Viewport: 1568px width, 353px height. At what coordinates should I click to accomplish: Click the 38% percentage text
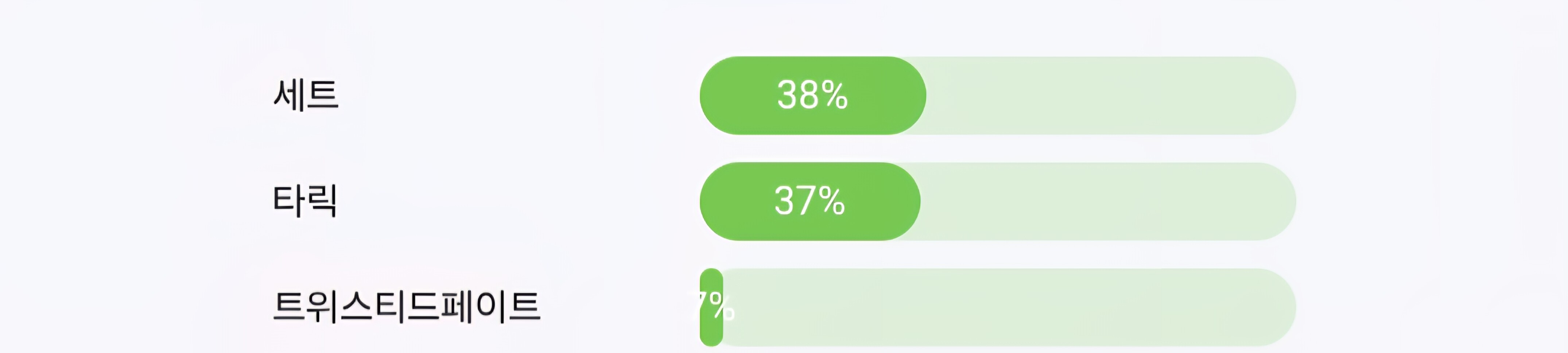(812, 96)
